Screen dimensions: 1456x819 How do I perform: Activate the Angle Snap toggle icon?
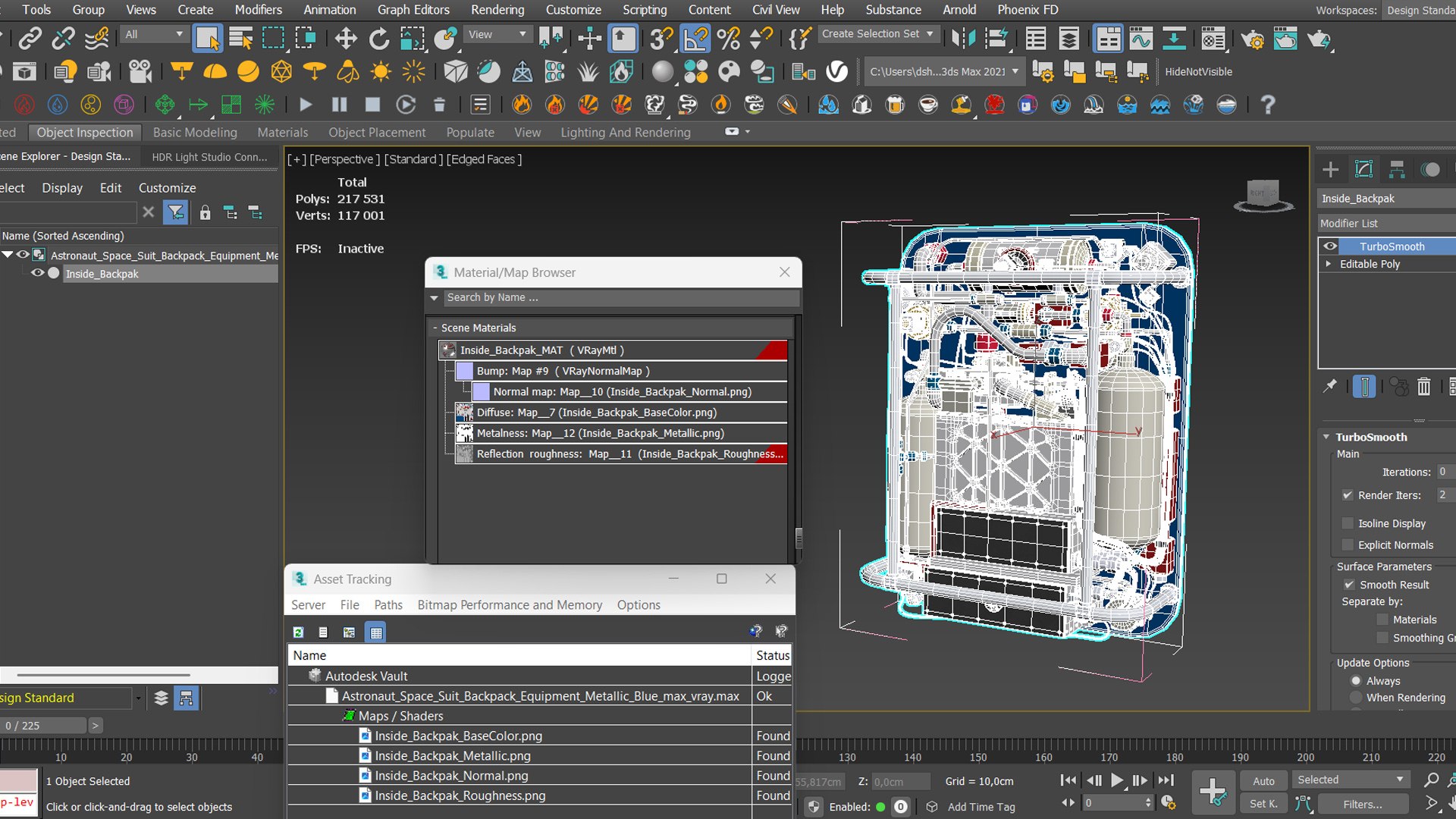click(695, 38)
